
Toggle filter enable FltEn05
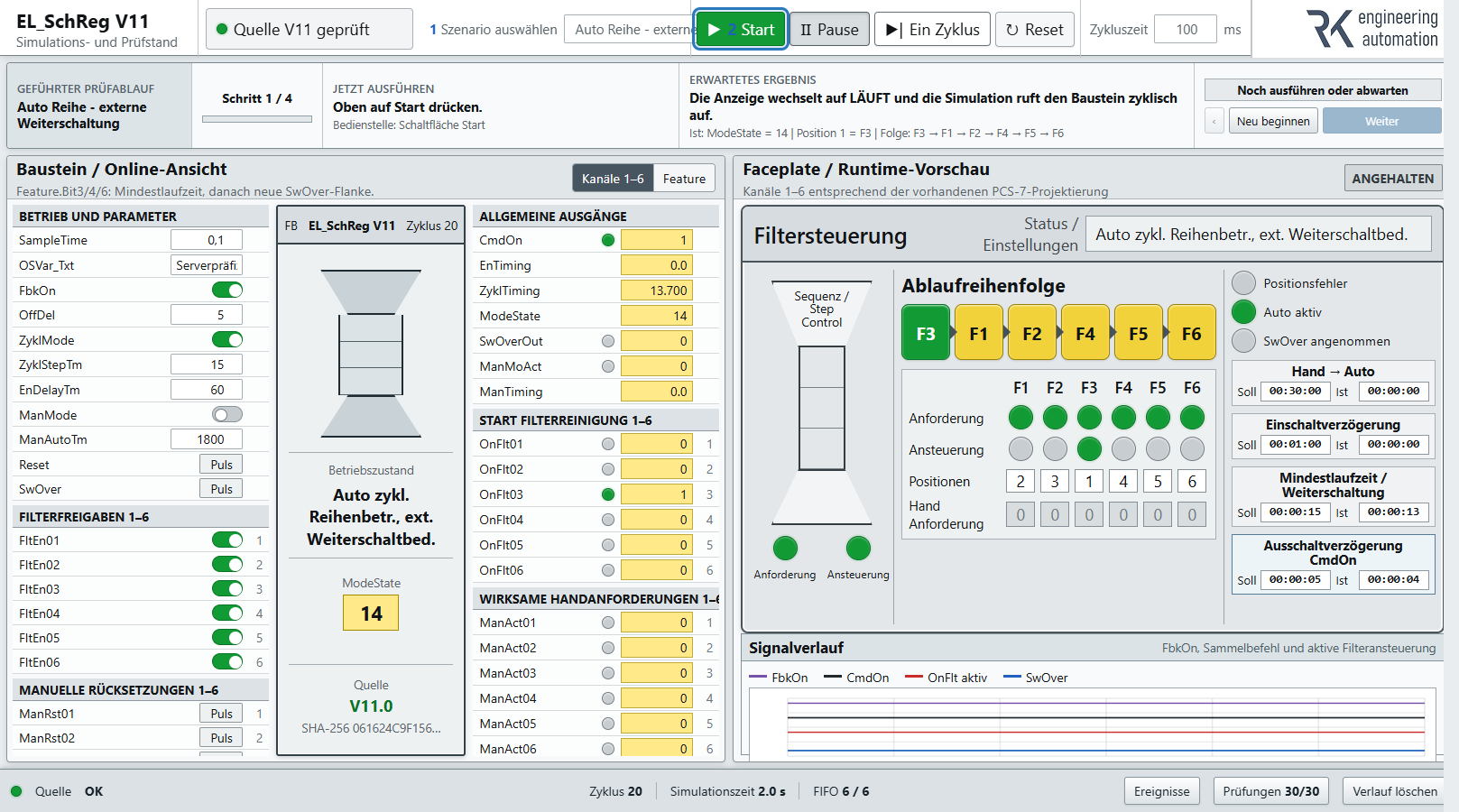pos(227,637)
